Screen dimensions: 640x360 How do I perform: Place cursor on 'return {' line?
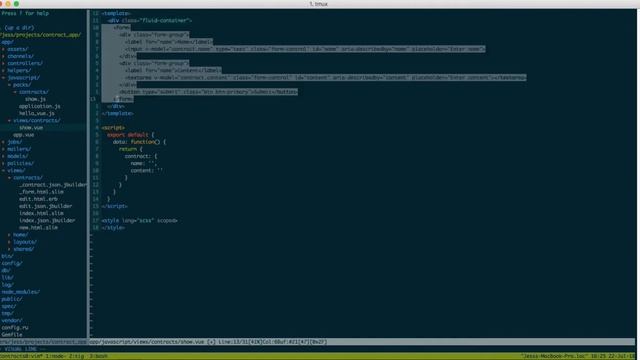[x=131, y=149]
